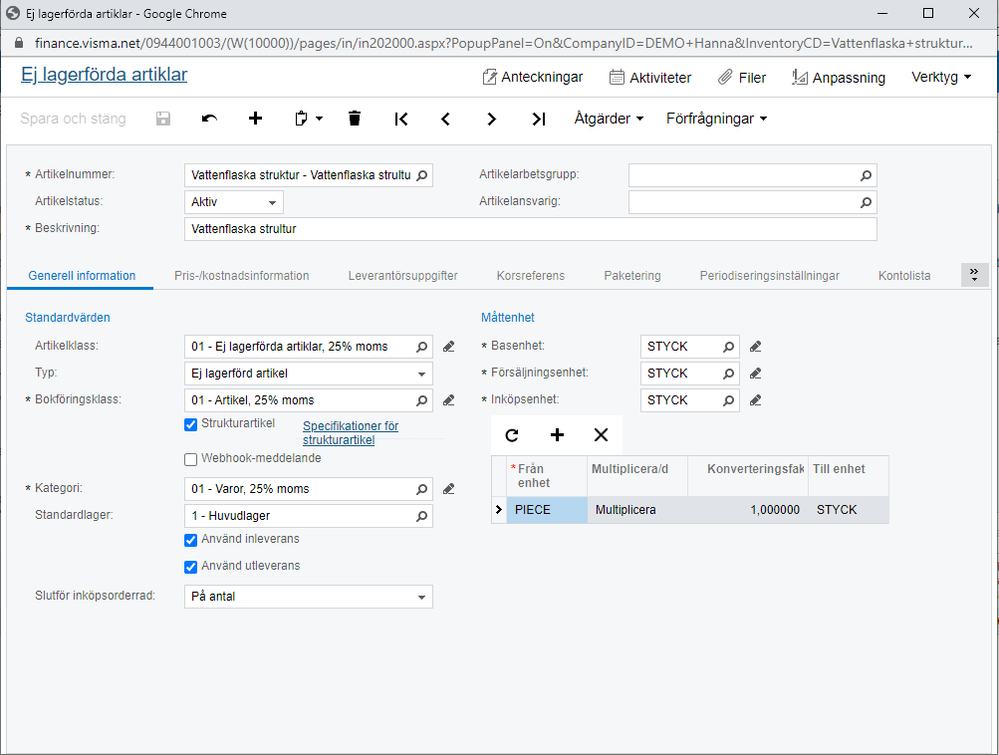The width and height of the screenshot is (999, 755).
Task: Open the Åtgärder menu
Action: pyautogui.click(x=609, y=119)
